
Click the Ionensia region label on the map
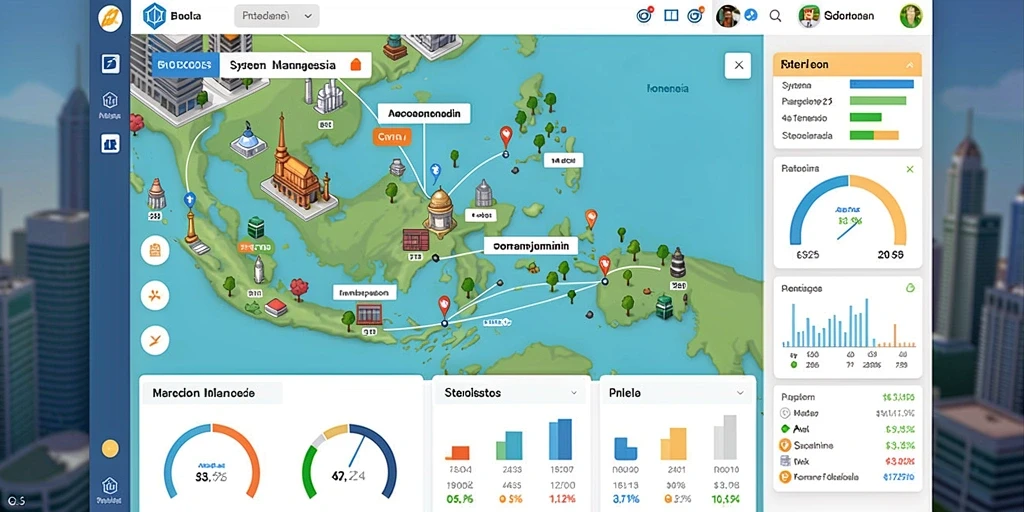(667, 88)
